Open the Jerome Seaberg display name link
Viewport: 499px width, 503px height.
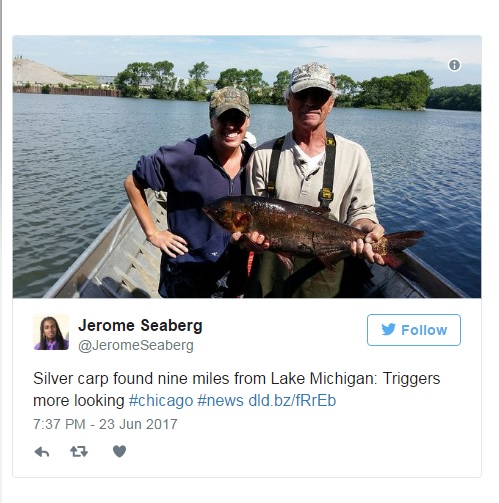[140, 325]
